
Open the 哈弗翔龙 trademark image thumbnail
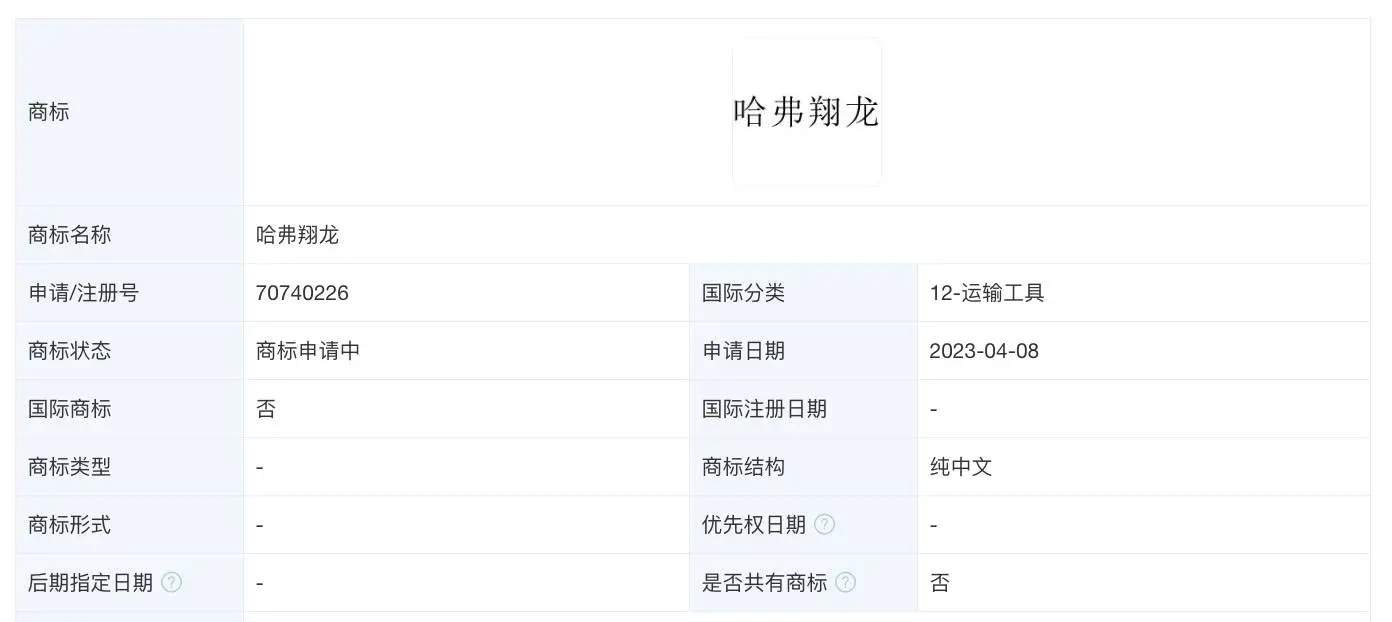(x=806, y=111)
